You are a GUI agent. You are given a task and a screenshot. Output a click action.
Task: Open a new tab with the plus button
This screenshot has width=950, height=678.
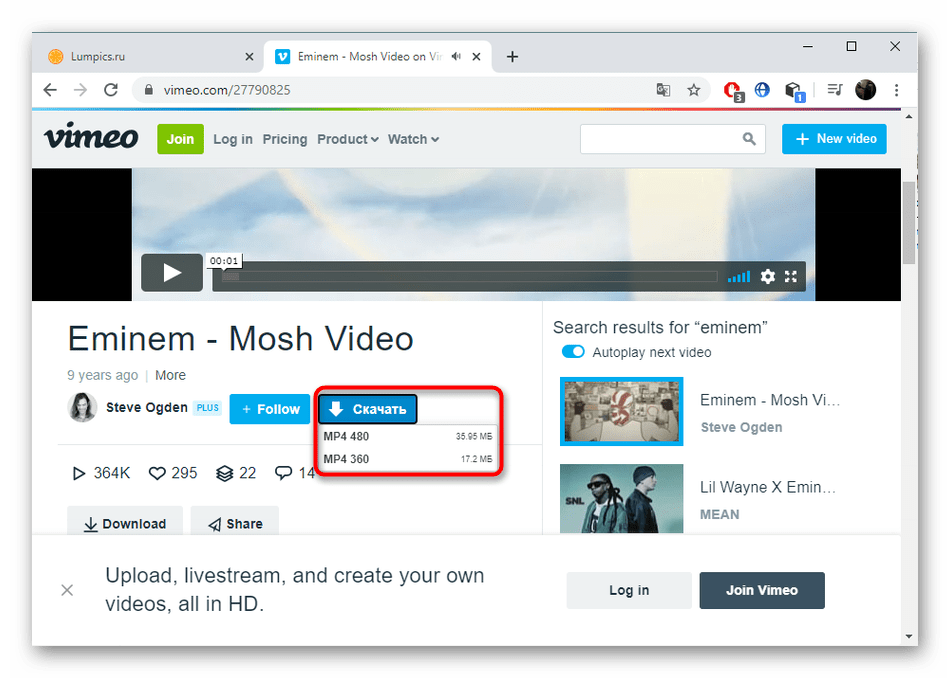click(x=512, y=57)
